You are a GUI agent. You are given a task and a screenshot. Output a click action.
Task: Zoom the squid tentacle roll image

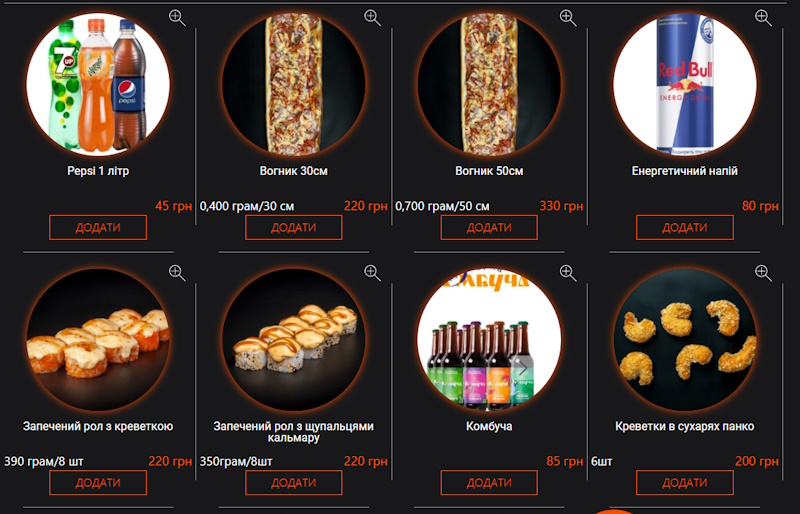(372, 273)
